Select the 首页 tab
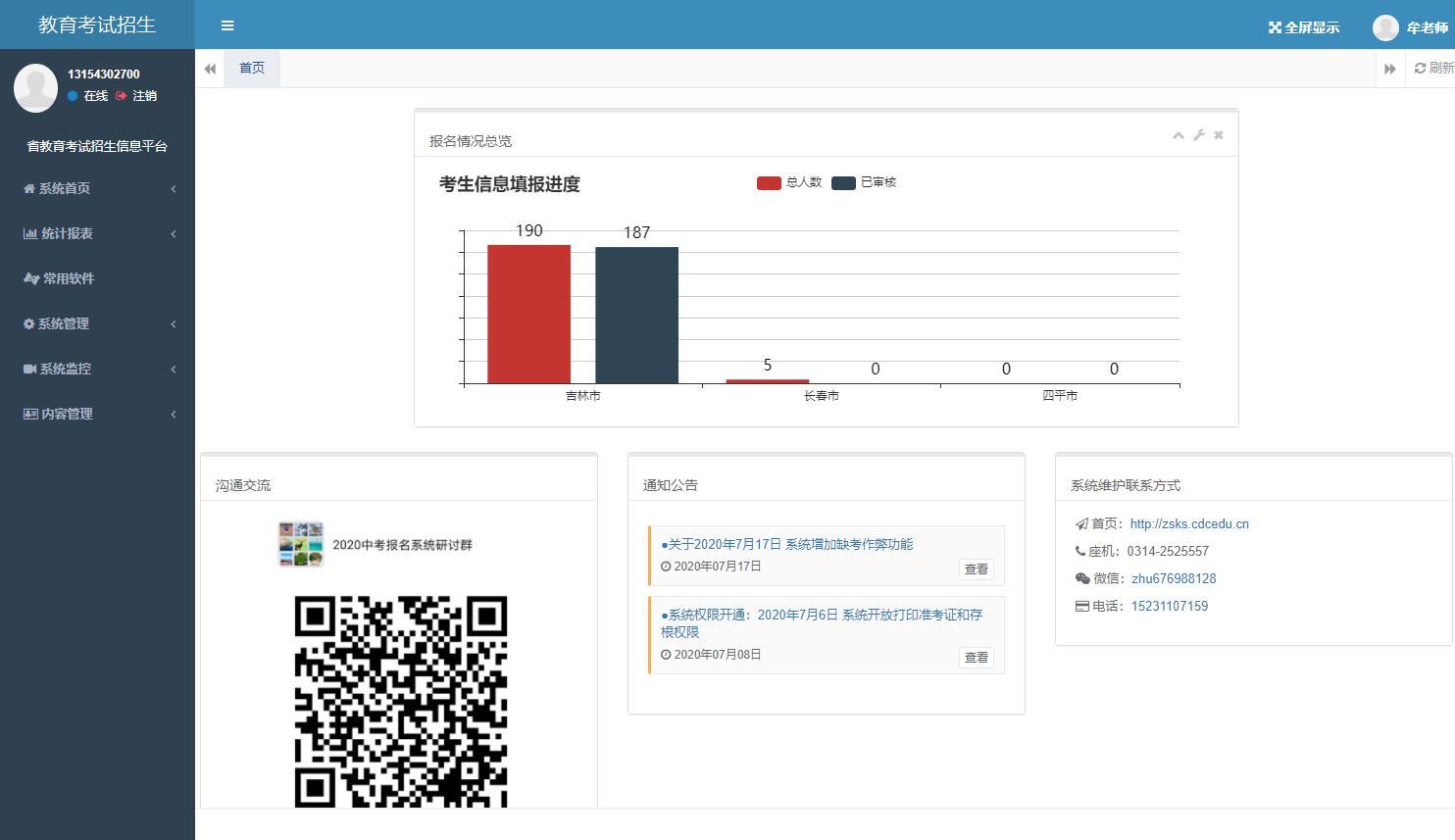This screenshot has width=1455, height=840. tap(252, 69)
